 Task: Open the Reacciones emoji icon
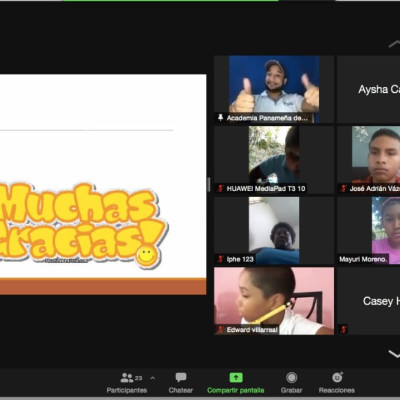coord(337,377)
